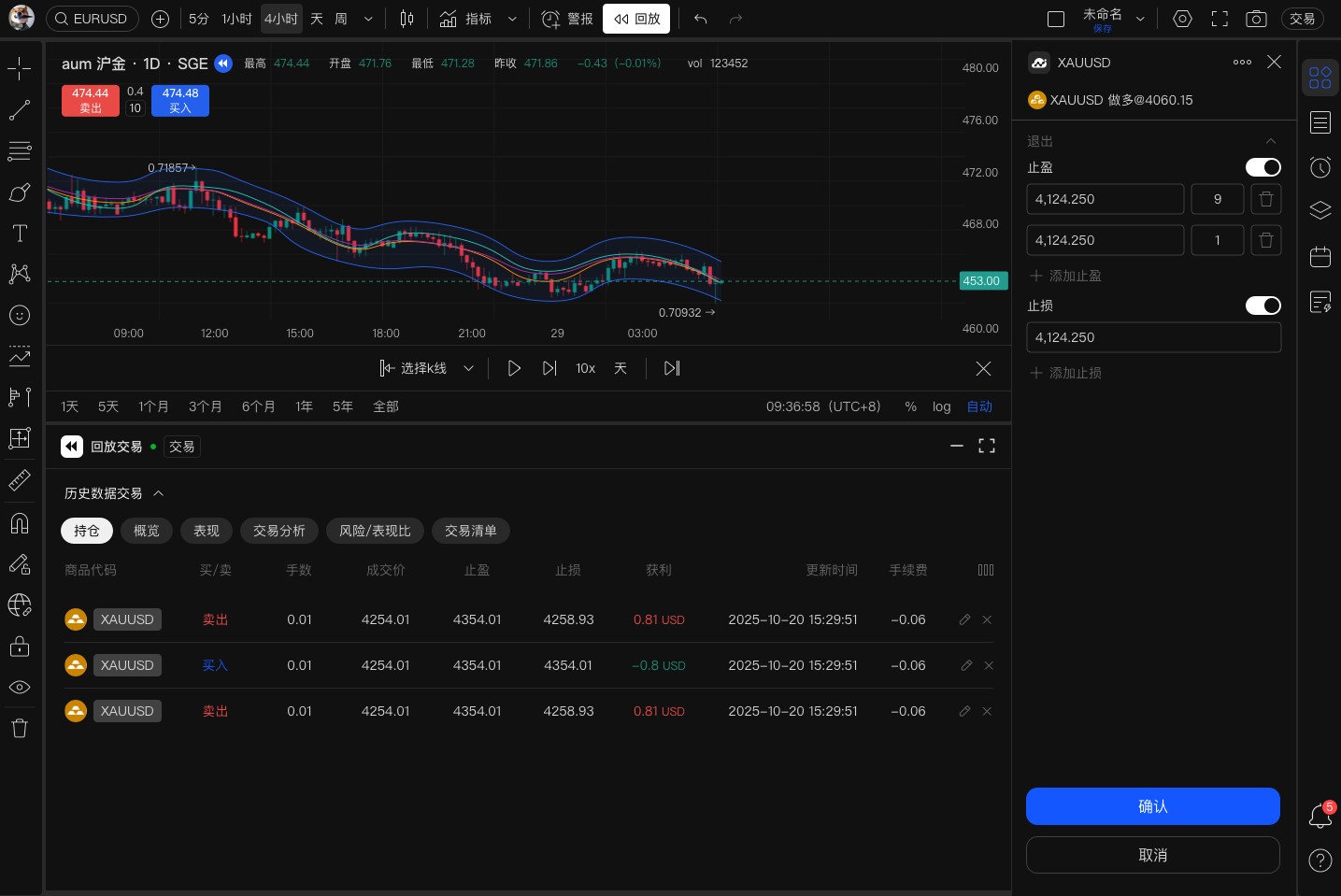Click the 止损 price input field

[x=1153, y=337]
